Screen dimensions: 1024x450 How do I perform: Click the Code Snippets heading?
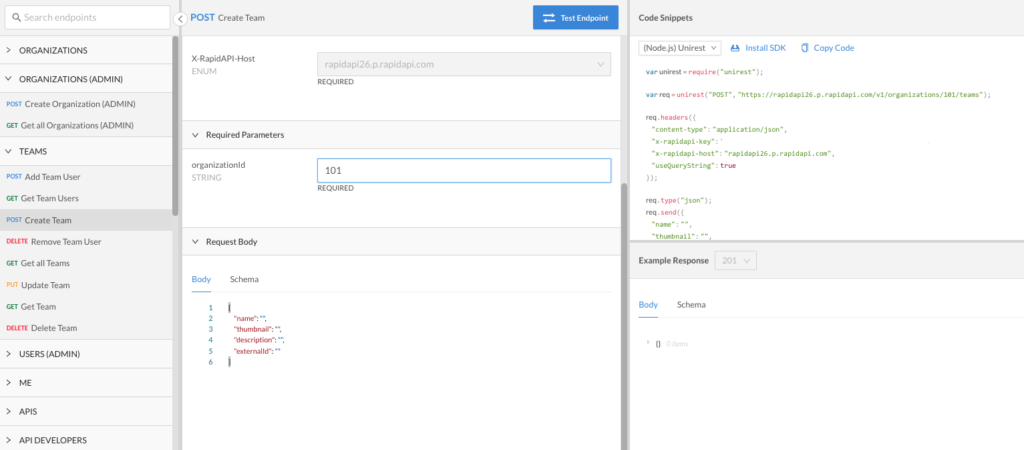665,18
